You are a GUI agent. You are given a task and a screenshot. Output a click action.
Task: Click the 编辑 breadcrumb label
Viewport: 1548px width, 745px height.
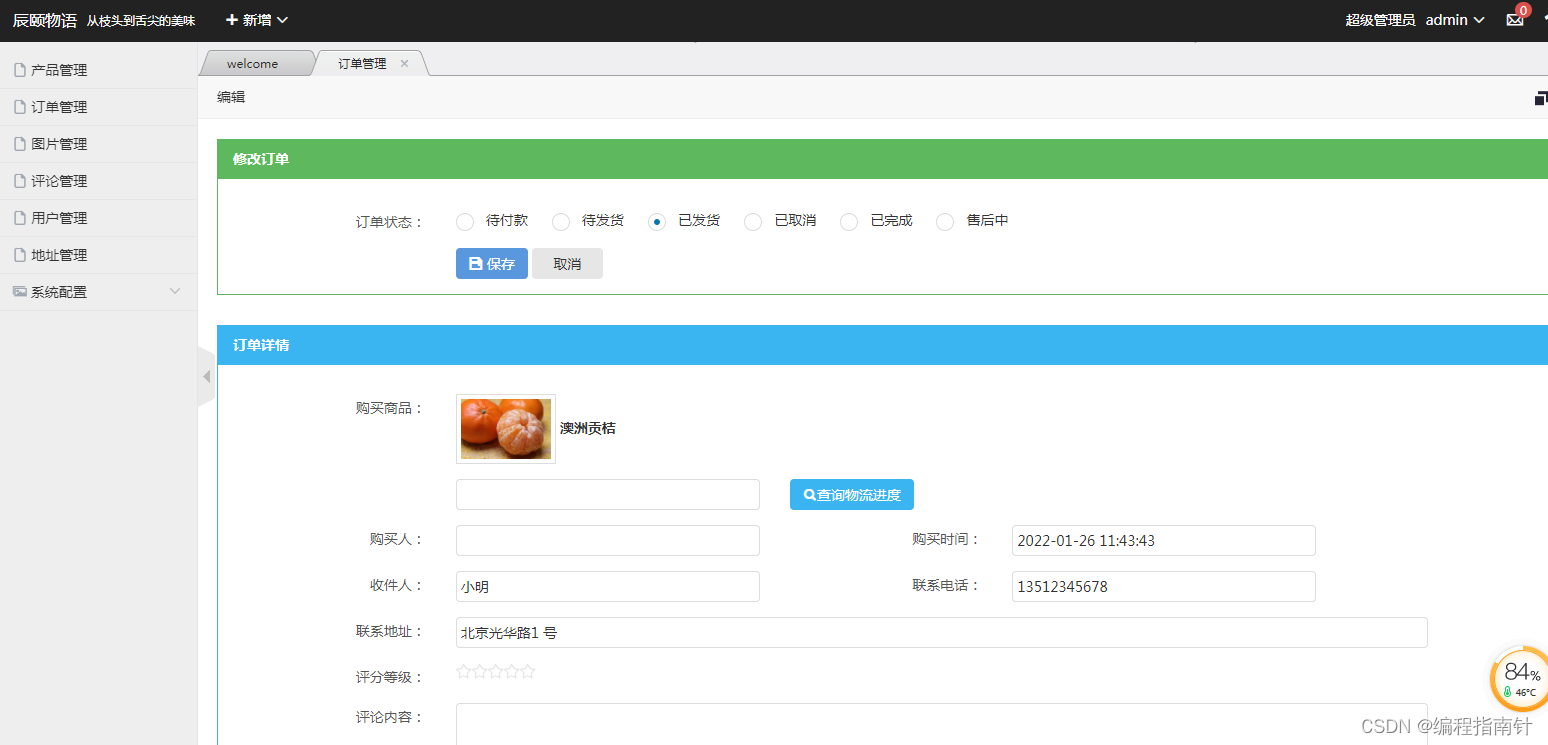click(231, 97)
